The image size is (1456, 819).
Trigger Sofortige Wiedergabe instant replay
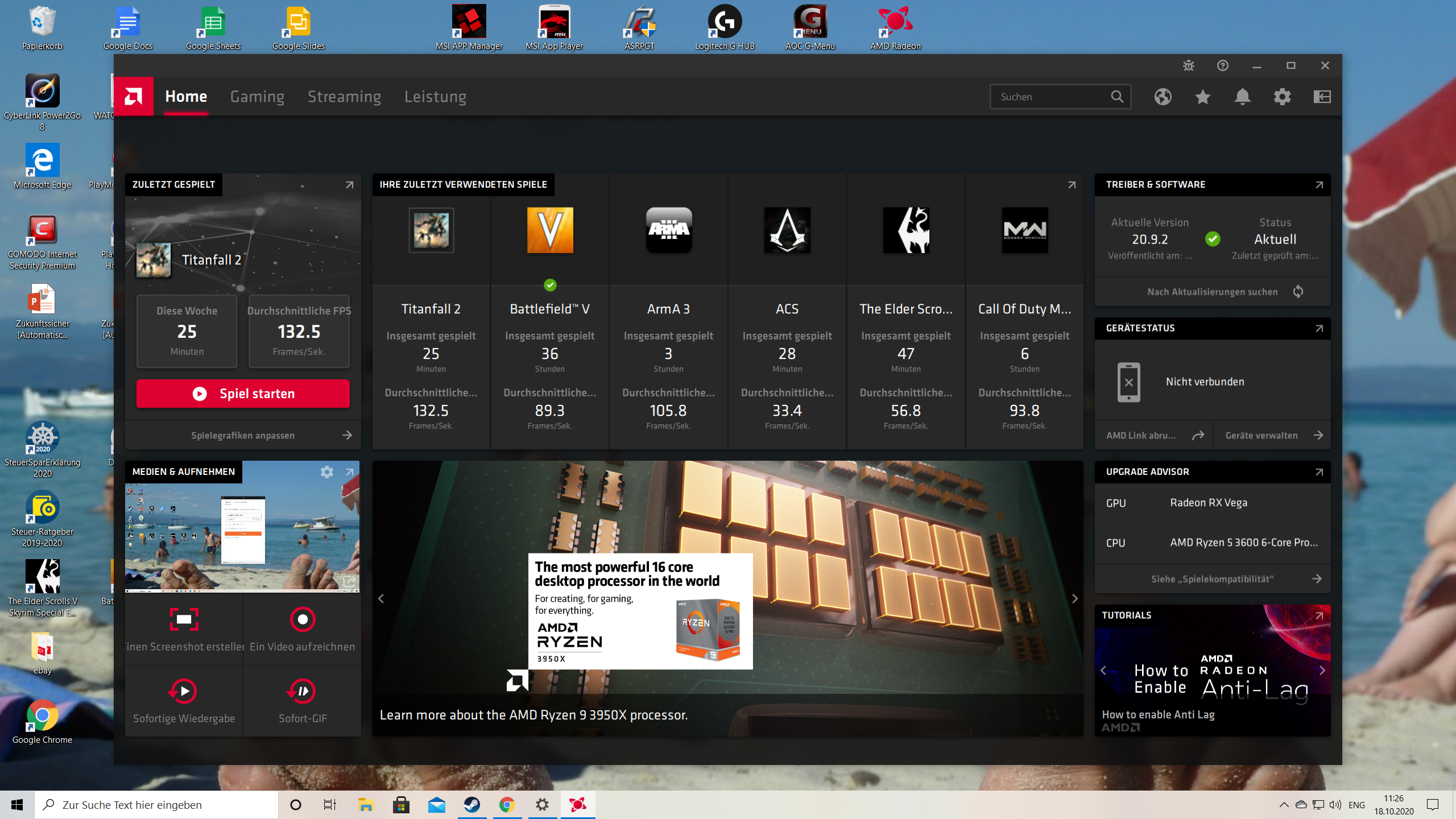point(184,691)
